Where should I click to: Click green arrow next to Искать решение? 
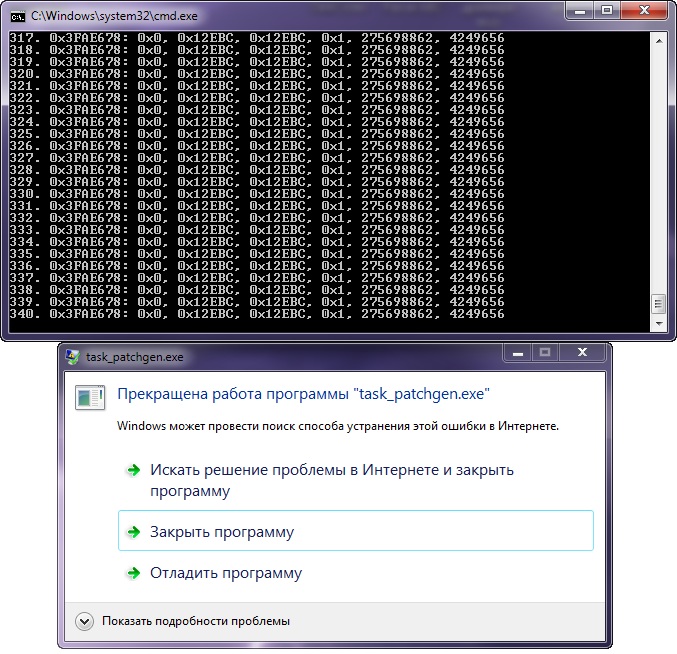(x=134, y=470)
